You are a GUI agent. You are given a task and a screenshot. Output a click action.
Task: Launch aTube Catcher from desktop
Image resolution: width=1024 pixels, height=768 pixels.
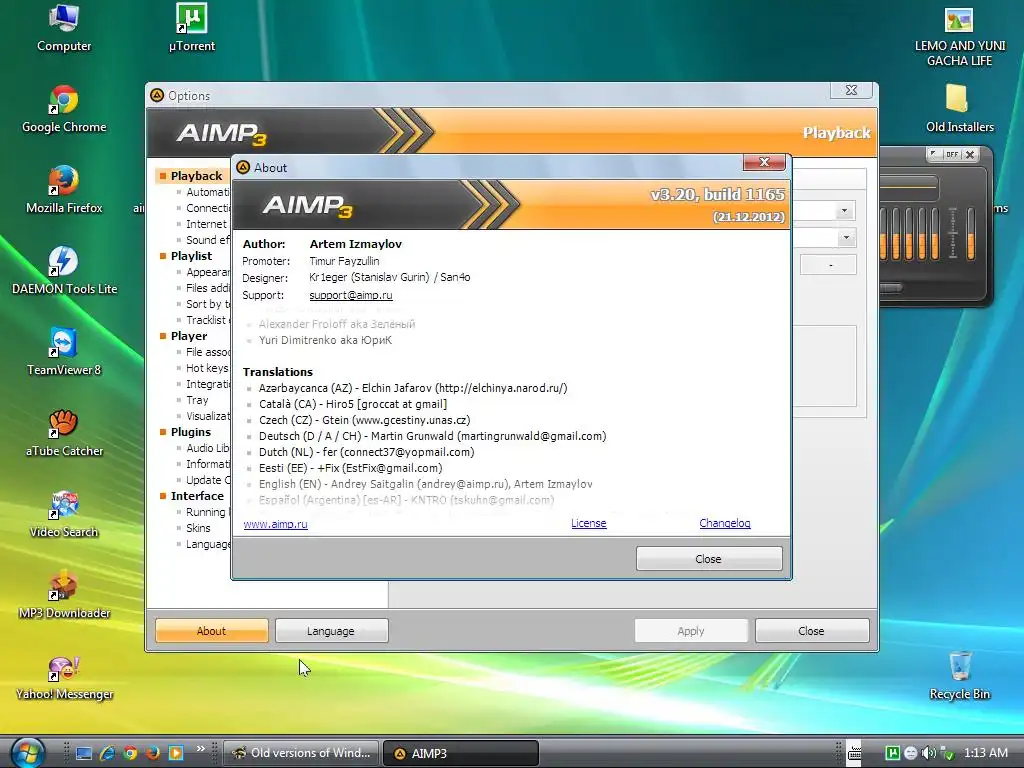(63, 434)
